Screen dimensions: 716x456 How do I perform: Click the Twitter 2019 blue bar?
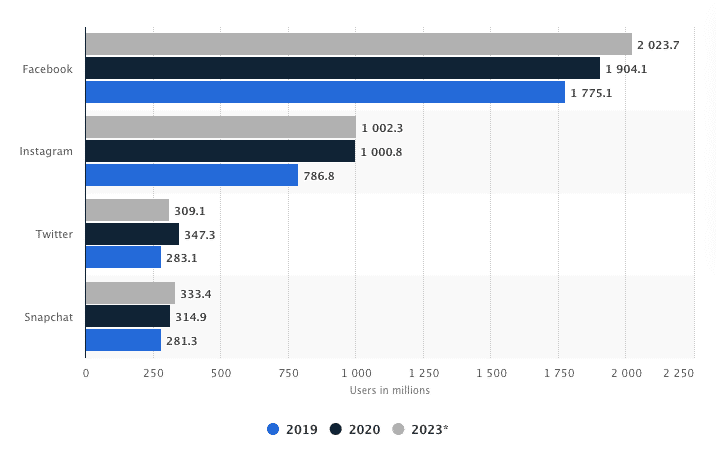tap(123, 257)
